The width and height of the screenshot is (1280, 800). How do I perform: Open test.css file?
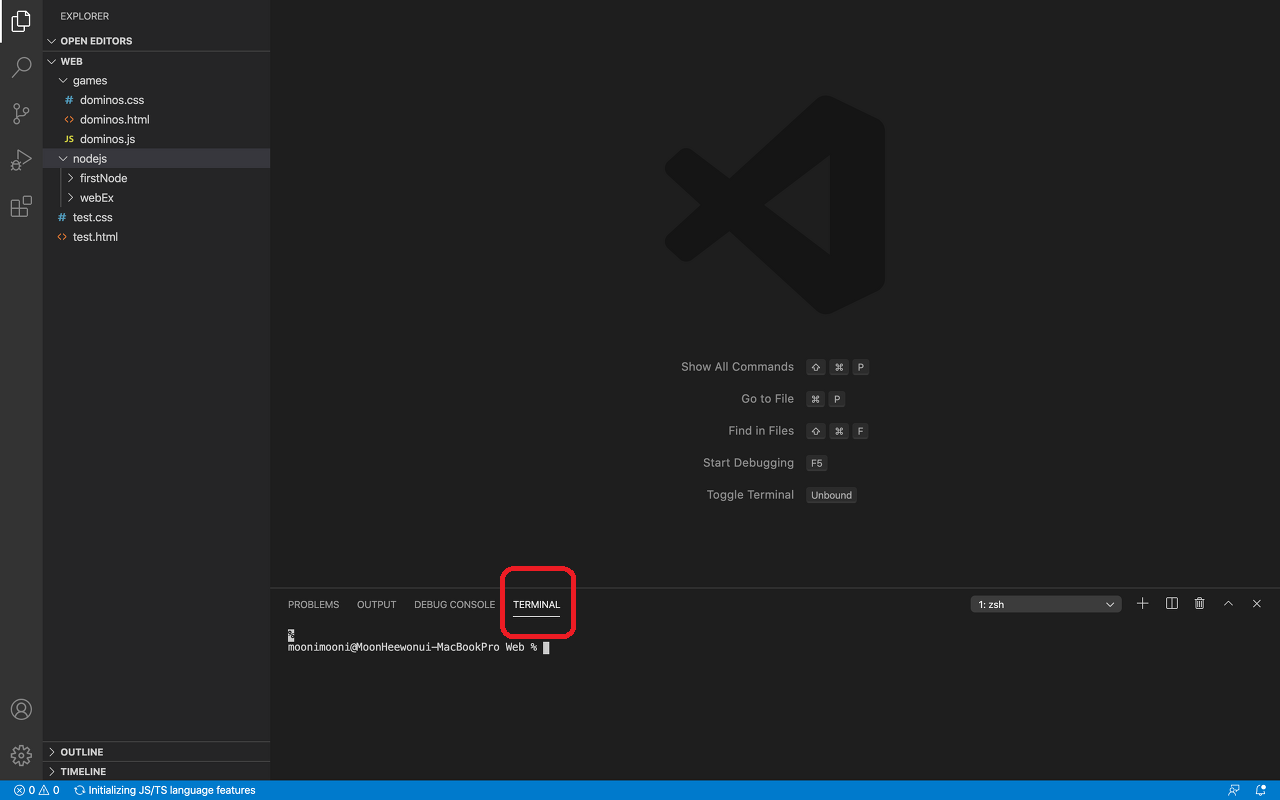point(157,217)
